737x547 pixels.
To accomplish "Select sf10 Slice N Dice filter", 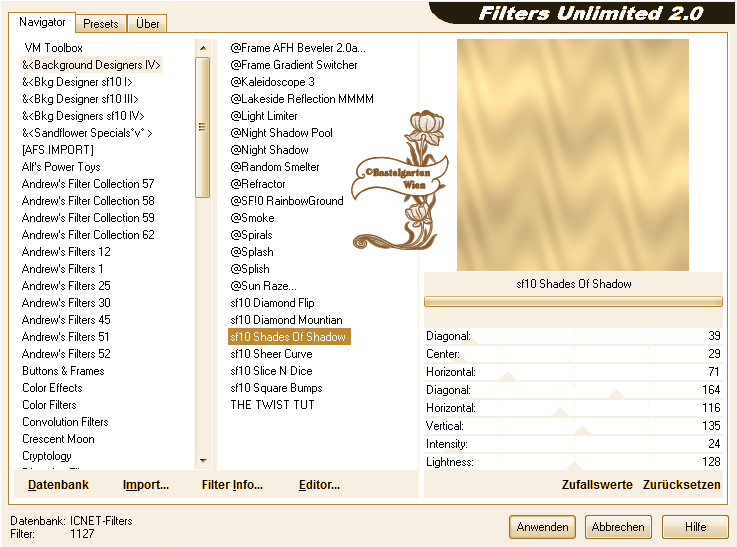I will (x=271, y=371).
